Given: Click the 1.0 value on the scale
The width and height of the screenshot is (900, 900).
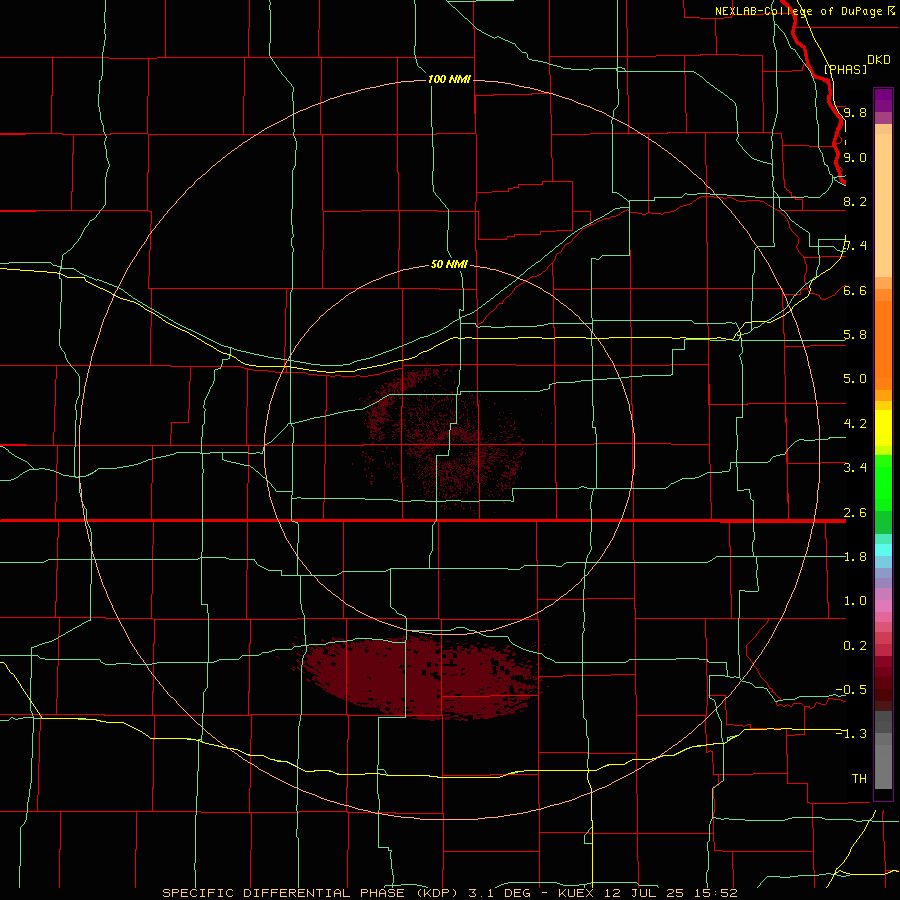Looking at the screenshot, I should (855, 601).
